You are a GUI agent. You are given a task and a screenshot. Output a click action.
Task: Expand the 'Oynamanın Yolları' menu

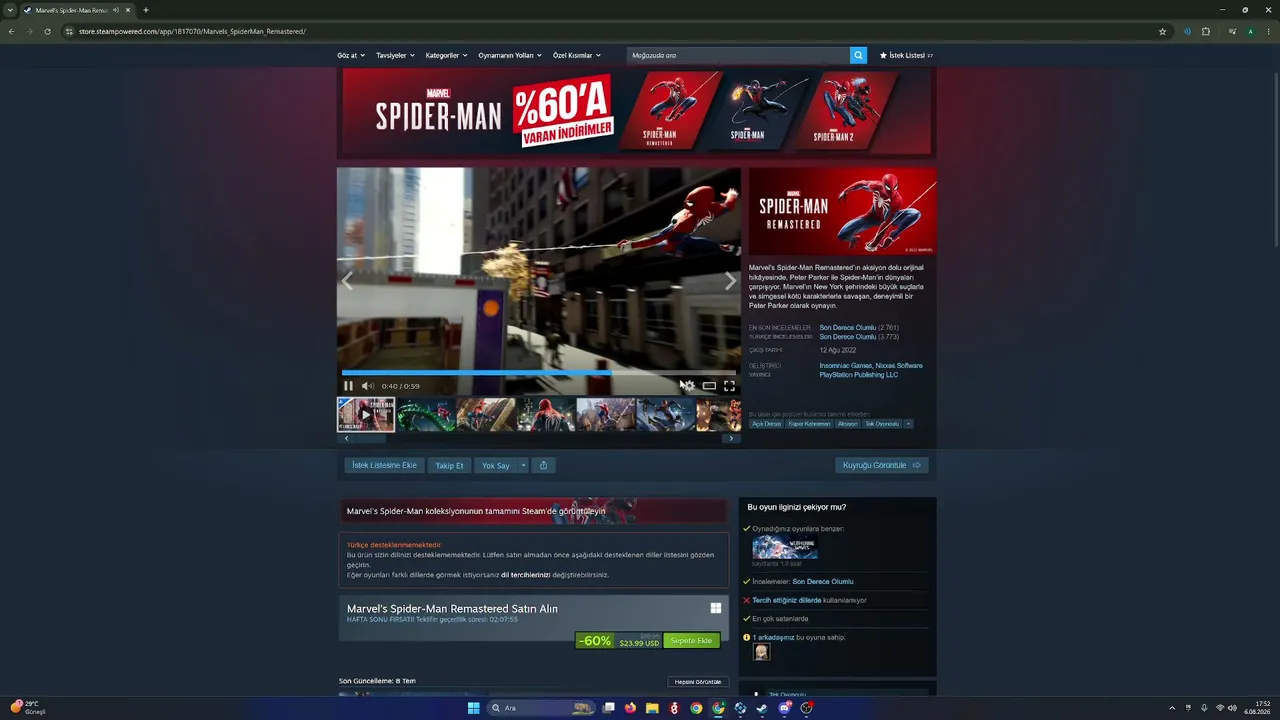coord(510,55)
